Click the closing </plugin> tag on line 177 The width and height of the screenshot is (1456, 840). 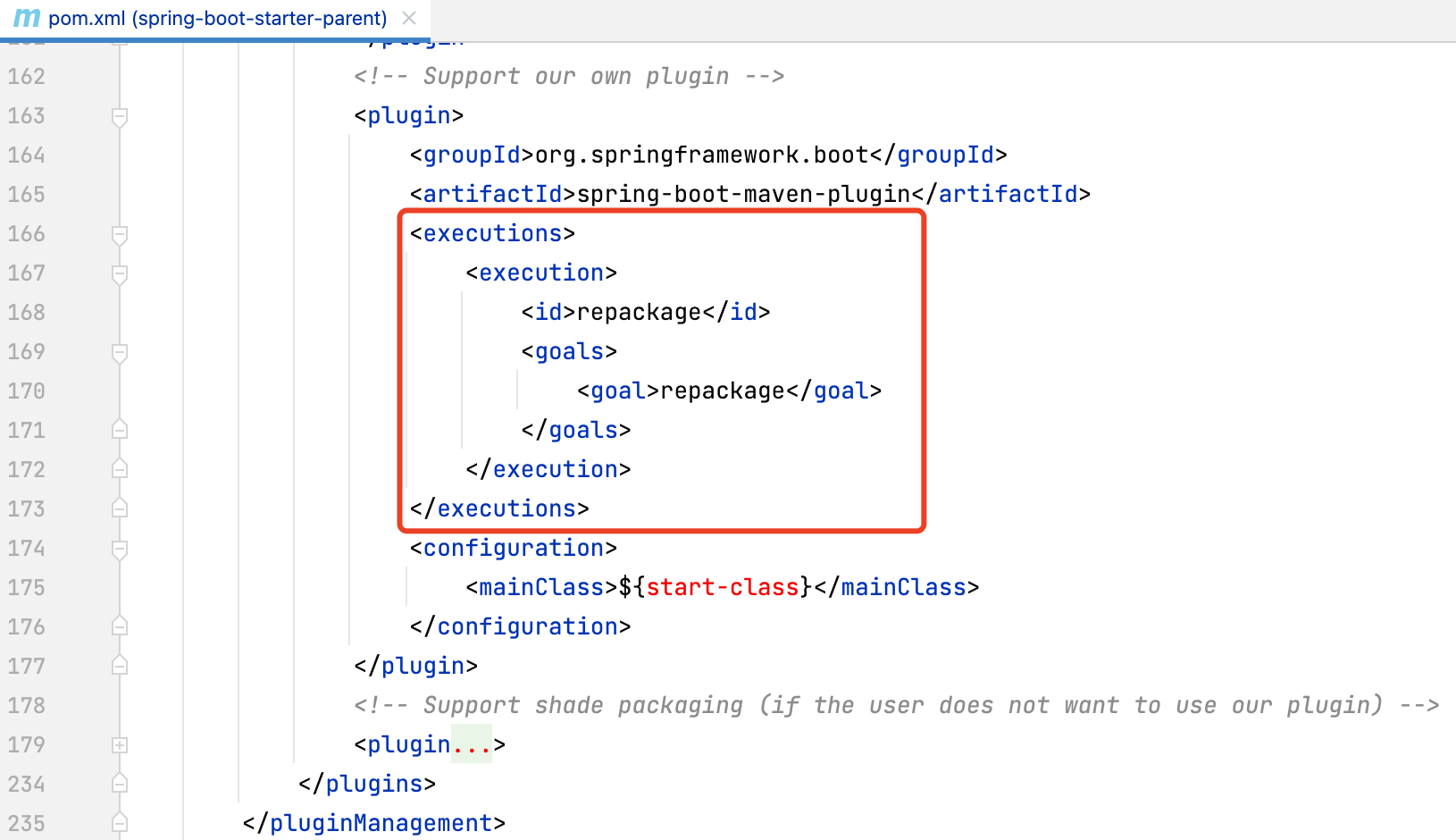point(415,667)
